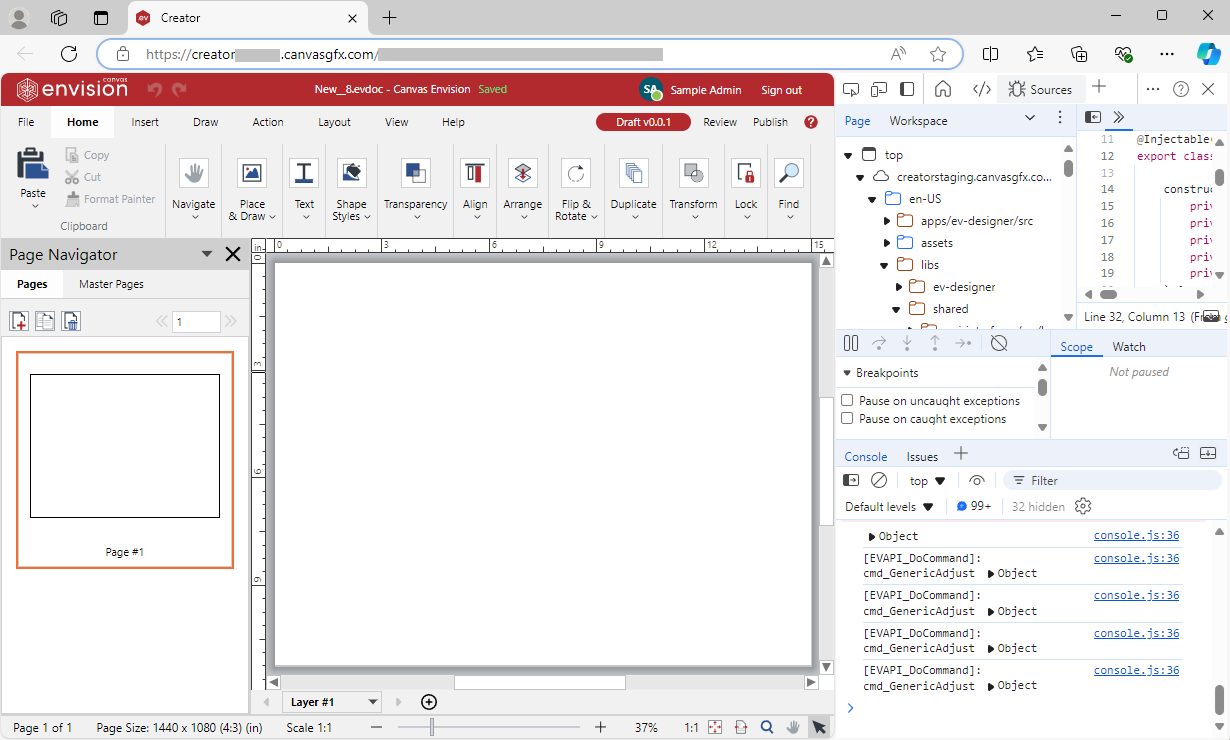Select the Navigate hand tool

click(x=193, y=174)
